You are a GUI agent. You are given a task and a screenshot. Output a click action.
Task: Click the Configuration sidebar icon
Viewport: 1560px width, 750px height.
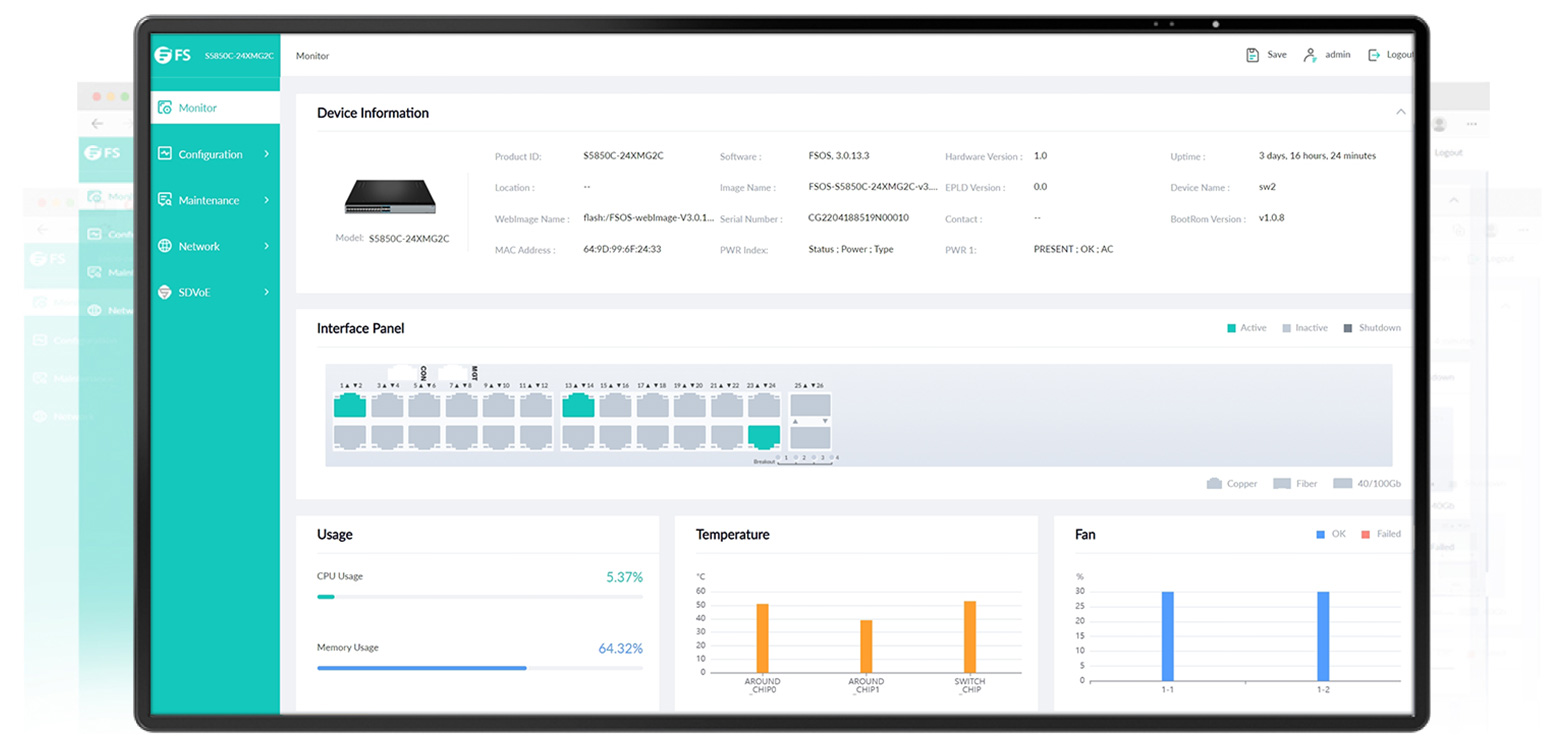point(165,154)
